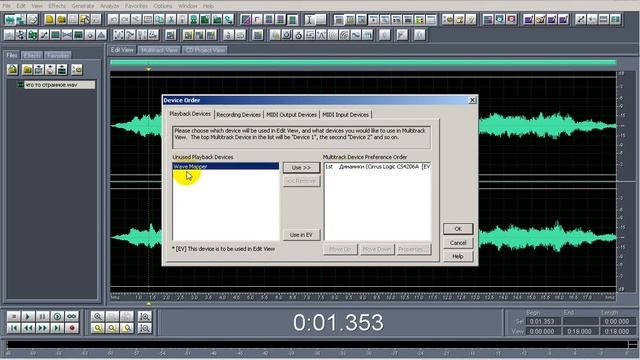Select the Edit View tab
The height and width of the screenshot is (360, 640).
(x=122, y=50)
